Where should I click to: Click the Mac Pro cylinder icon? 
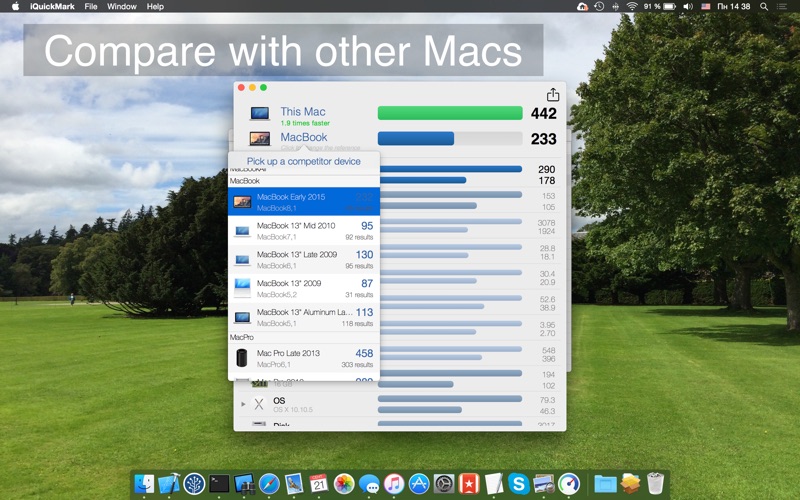point(242,358)
